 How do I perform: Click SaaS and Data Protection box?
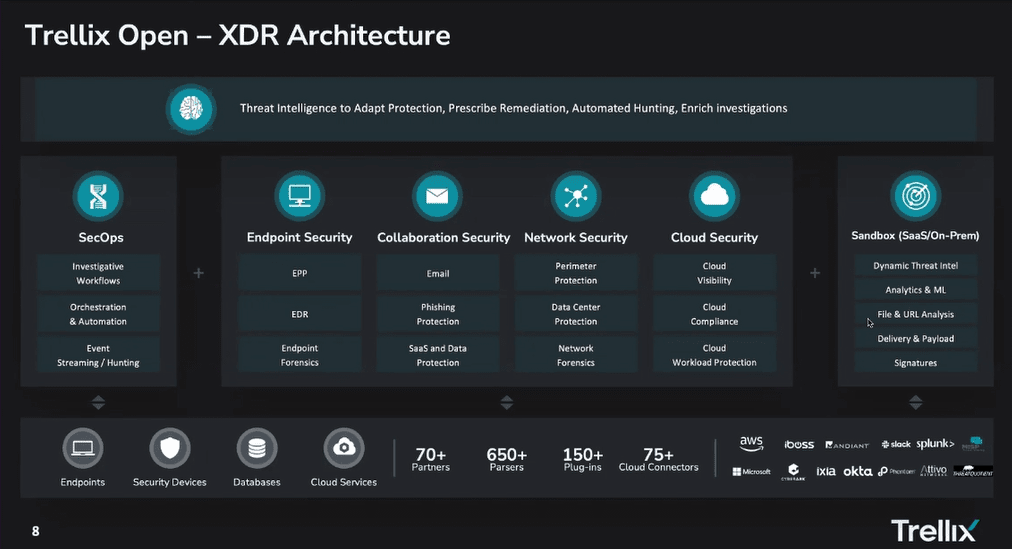coord(438,355)
